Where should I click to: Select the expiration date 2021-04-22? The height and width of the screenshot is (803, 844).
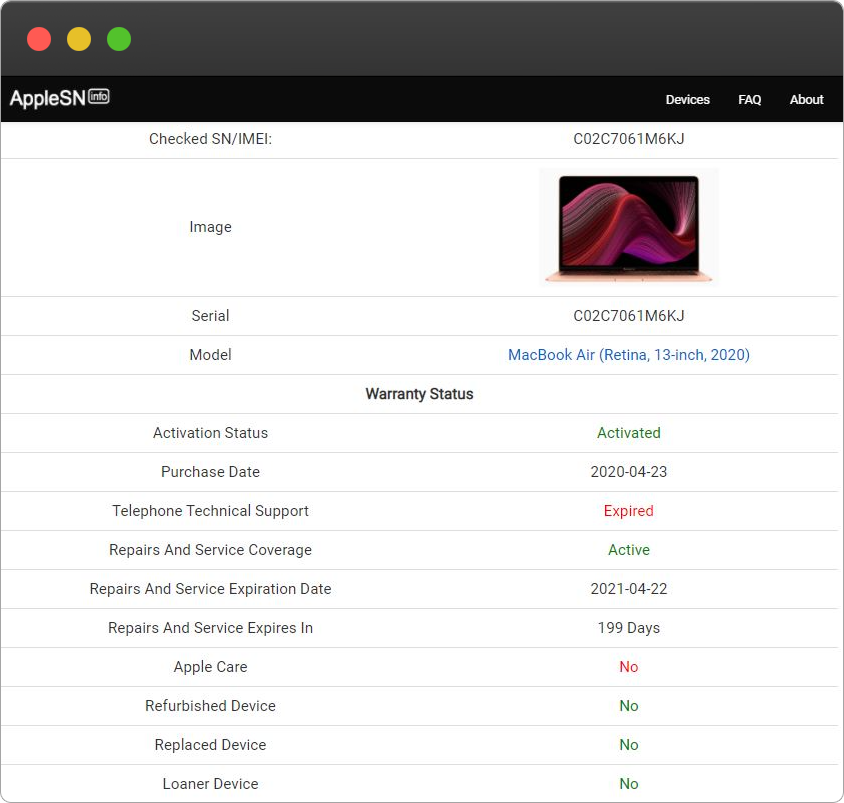(629, 589)
